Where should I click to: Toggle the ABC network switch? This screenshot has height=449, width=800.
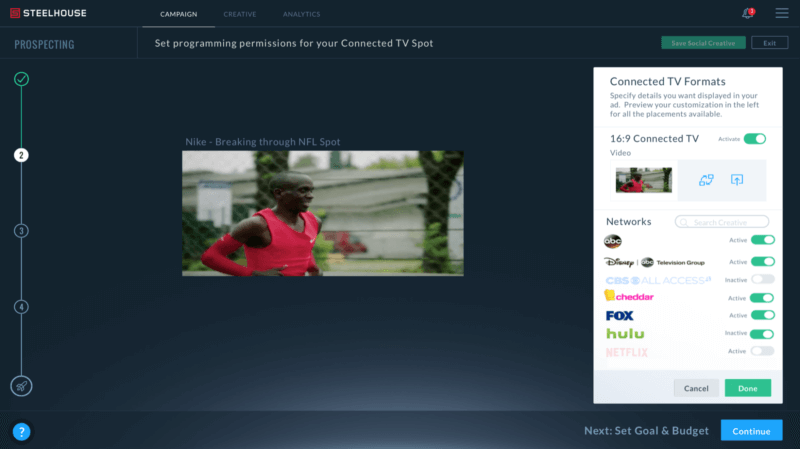tap(763, 240)
